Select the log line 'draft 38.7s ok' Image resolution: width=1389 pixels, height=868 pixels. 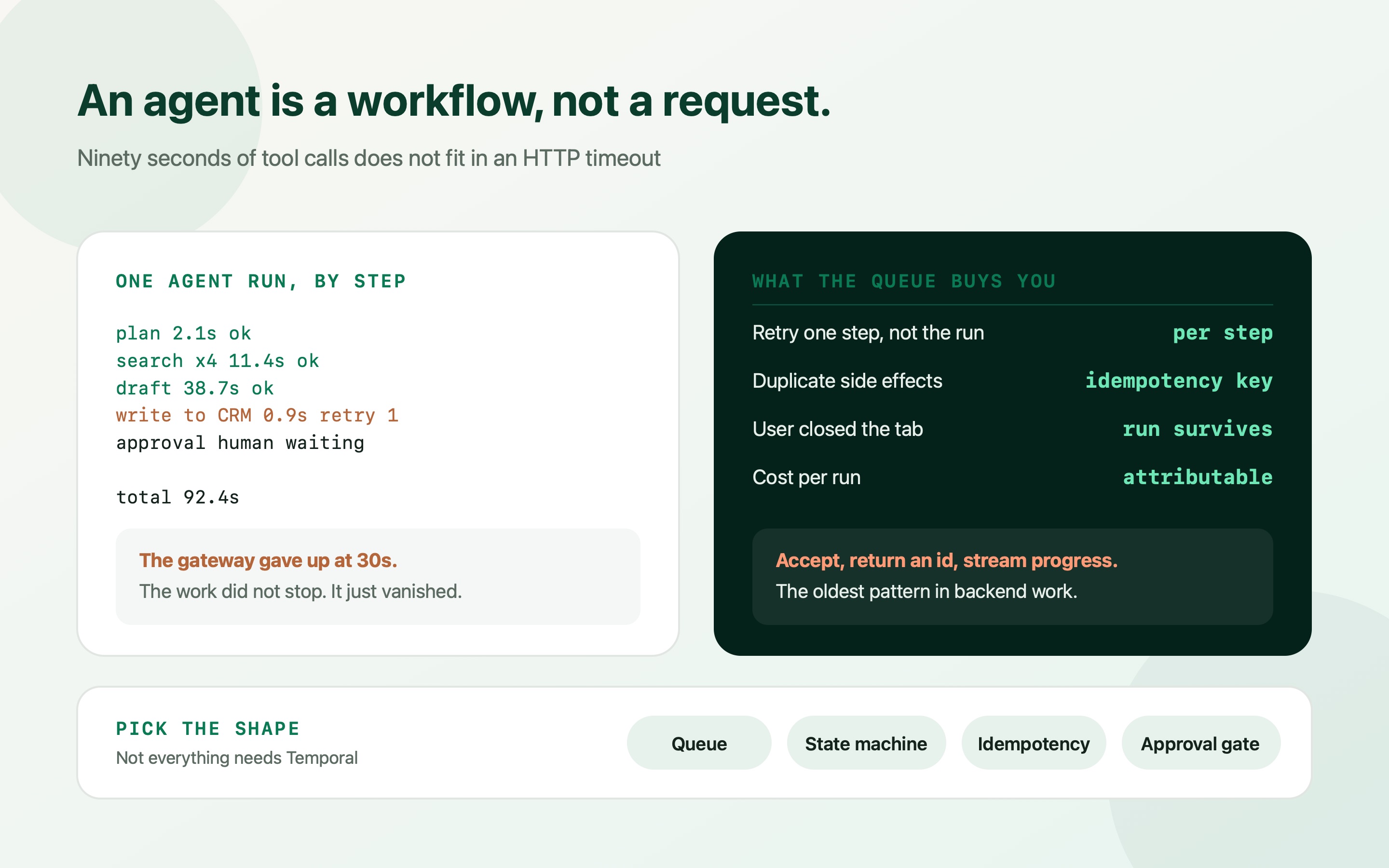195,388
